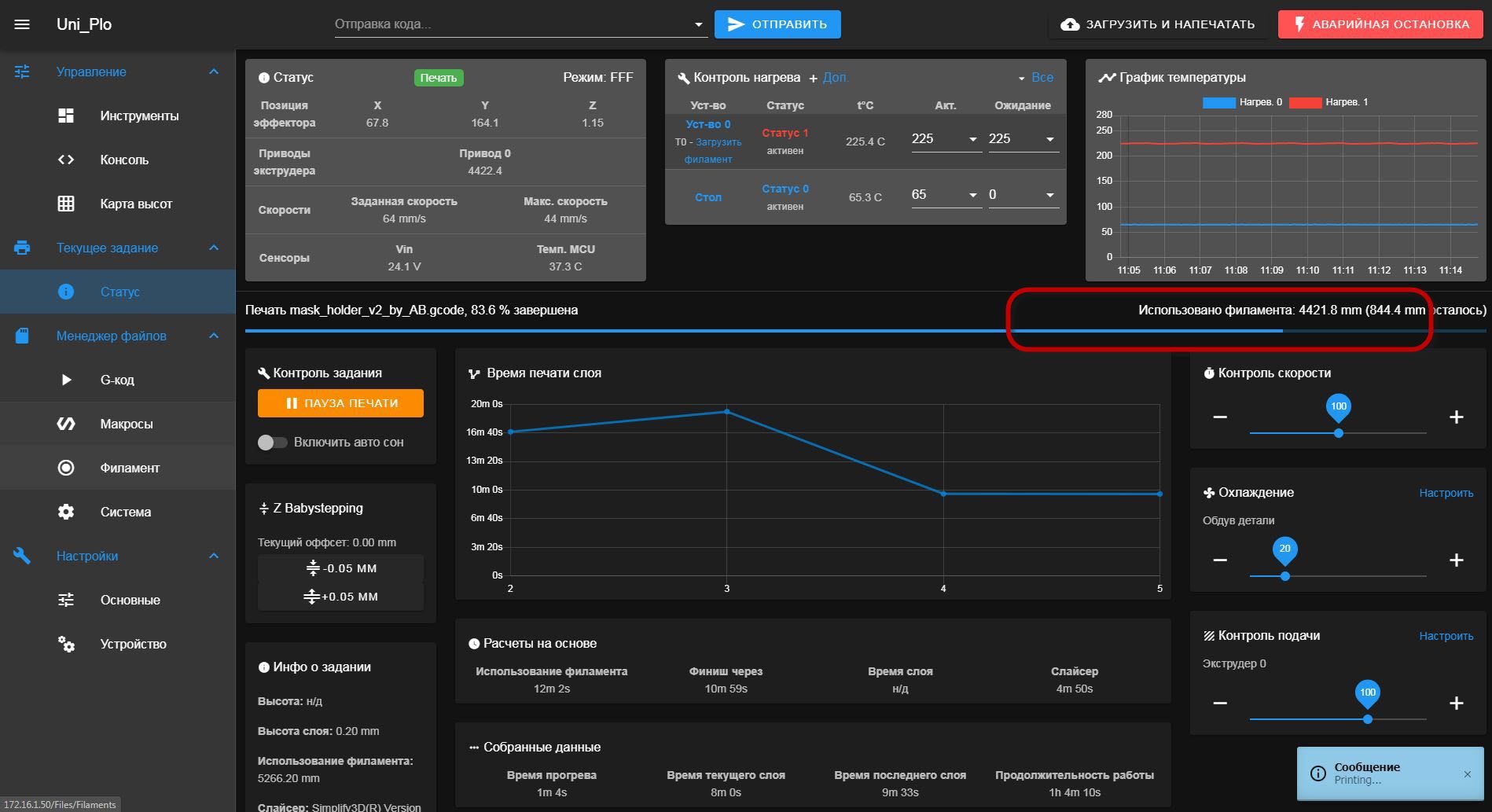Viewport: 1492px width, 812px height.
Task: Click the Консоль code brackets icon
Action: (66, 160)
